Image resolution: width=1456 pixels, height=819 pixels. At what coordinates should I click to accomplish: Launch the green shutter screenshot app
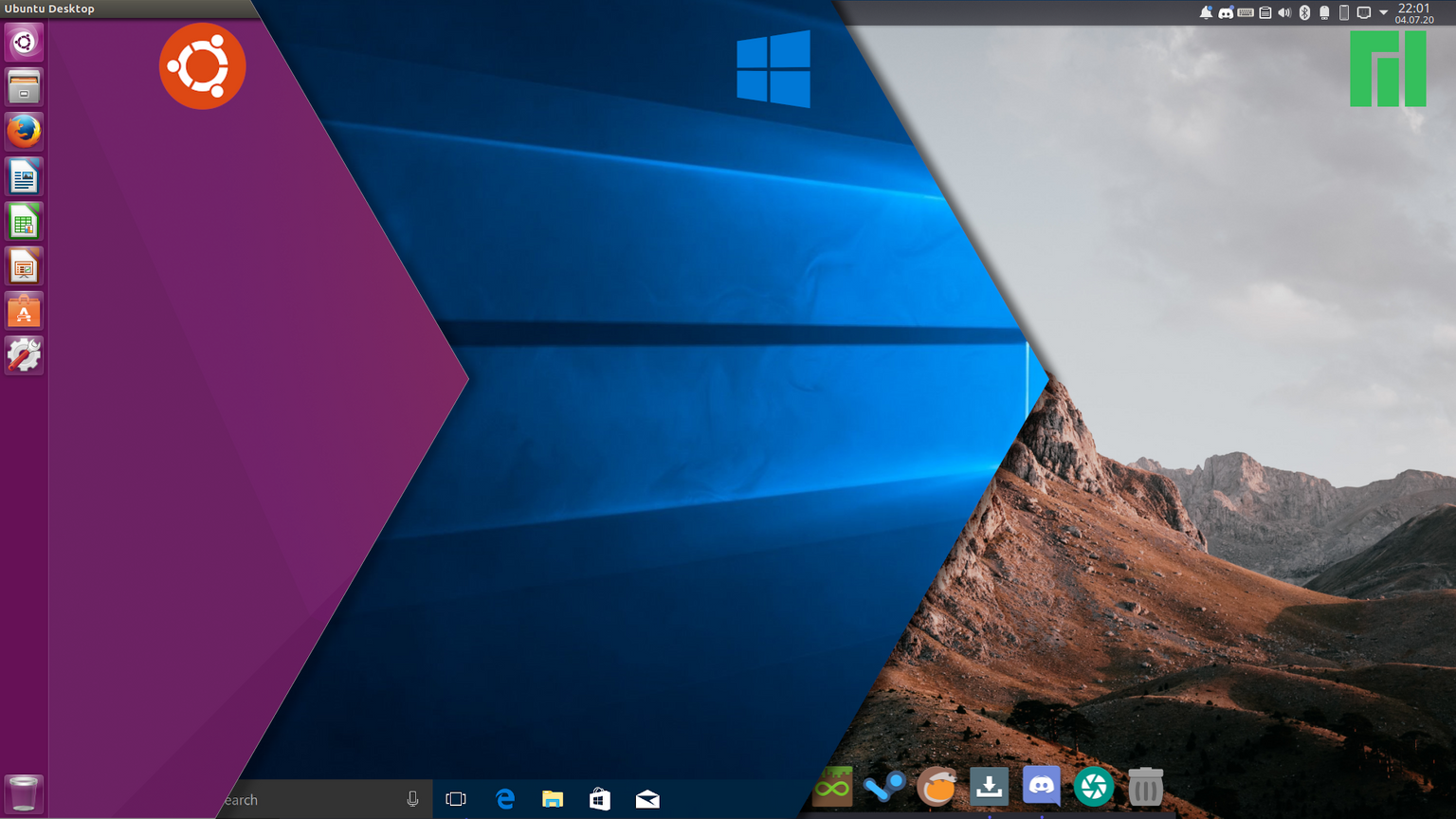pos(1093,787)
